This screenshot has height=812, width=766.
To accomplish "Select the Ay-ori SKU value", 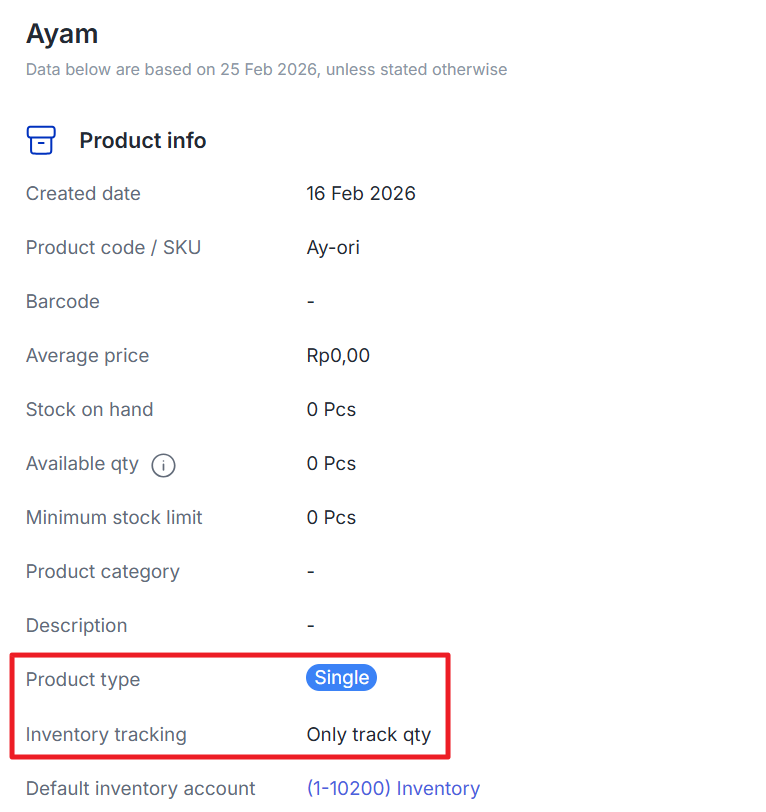I will point(333,247).
